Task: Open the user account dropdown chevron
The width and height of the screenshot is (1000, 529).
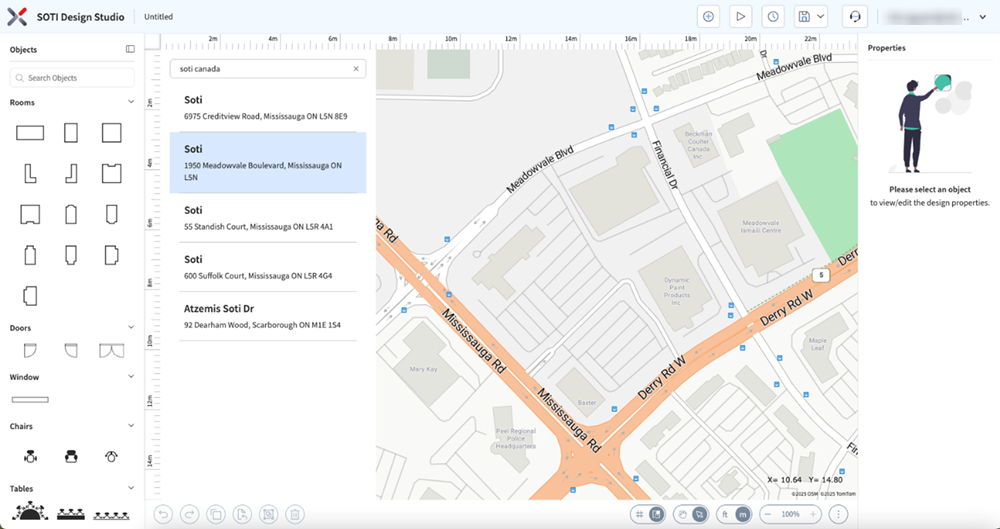Action: (x=982, y=17)
